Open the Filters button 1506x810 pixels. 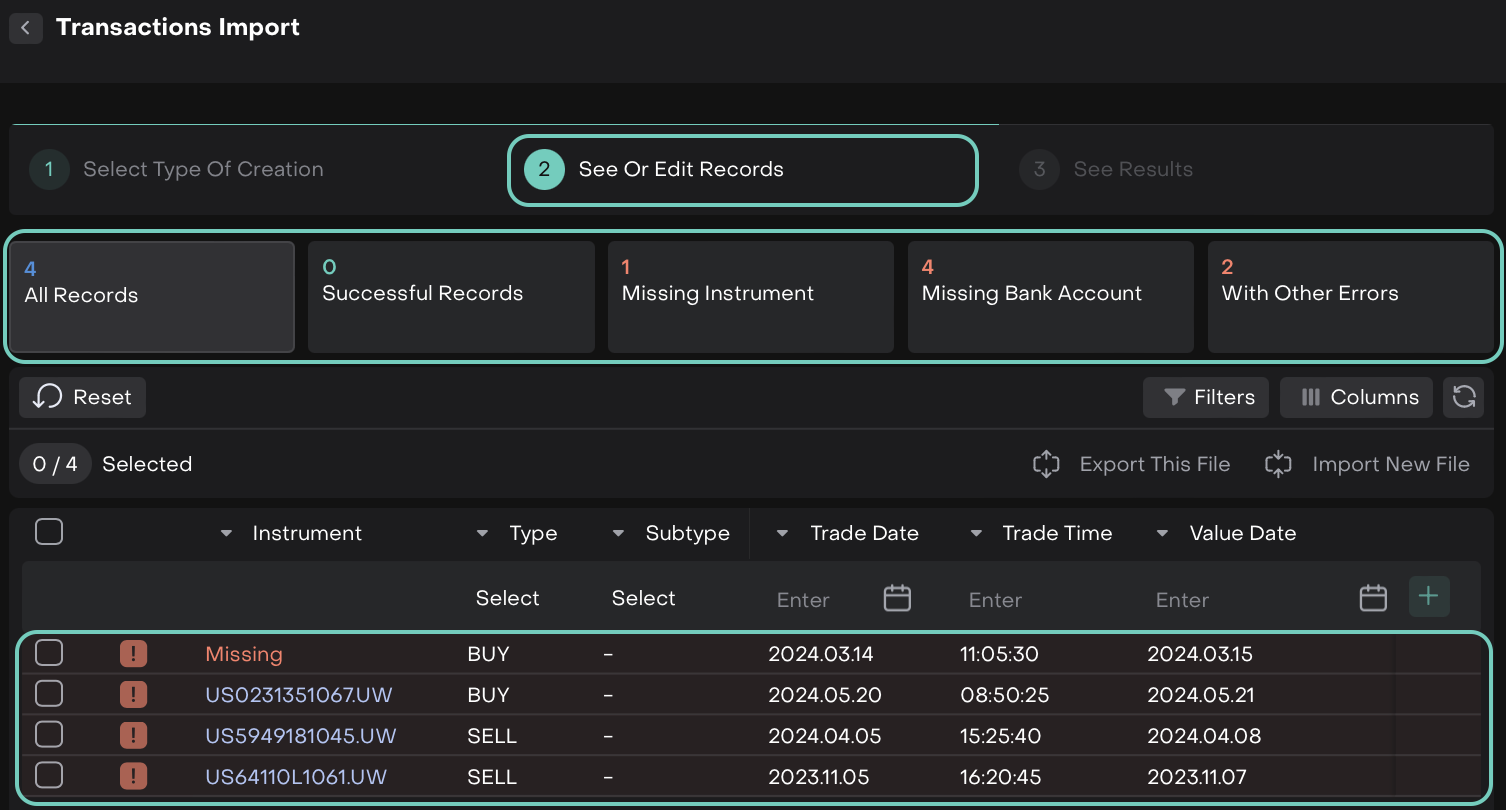coord(1206,397)
